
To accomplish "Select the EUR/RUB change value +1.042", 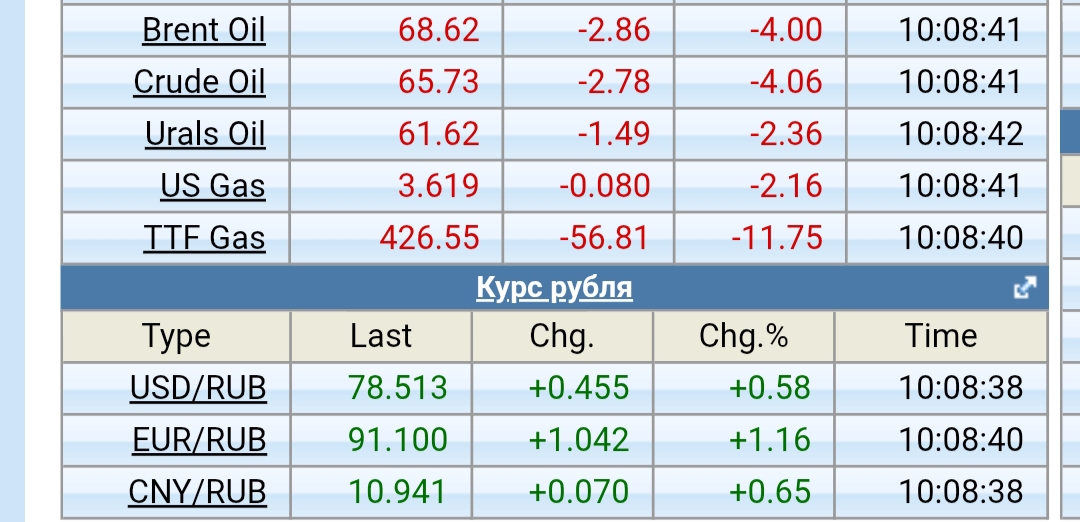I will click(579, 440).
